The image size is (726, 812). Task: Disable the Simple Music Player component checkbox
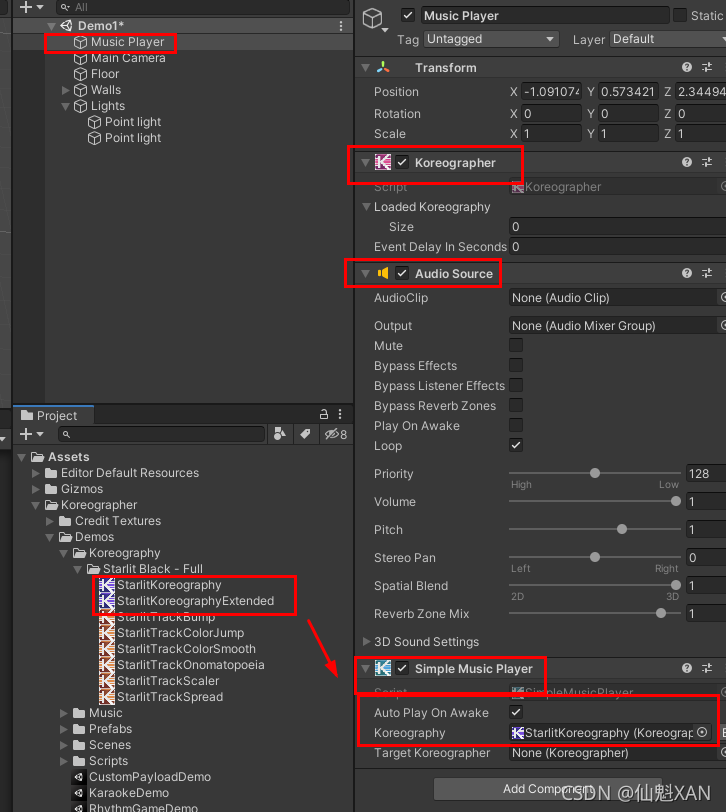click(x=402, y=669)
